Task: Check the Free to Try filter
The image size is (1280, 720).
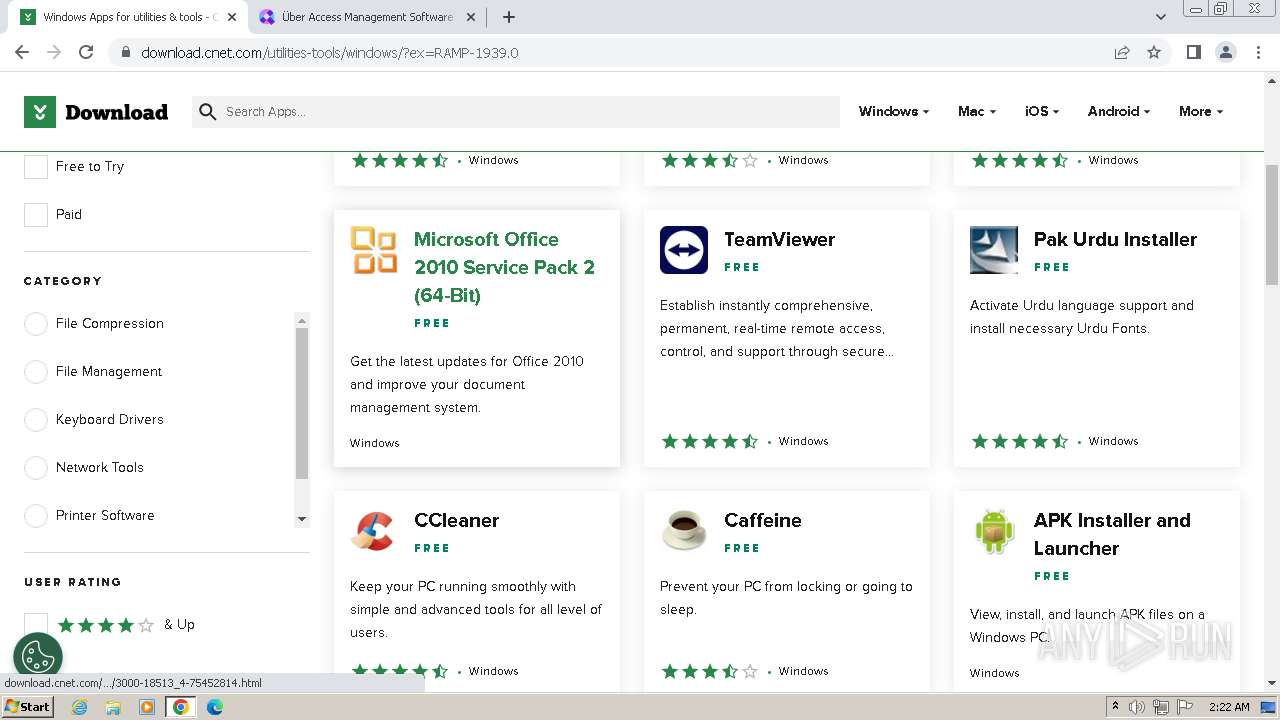Action: point(36,167)
